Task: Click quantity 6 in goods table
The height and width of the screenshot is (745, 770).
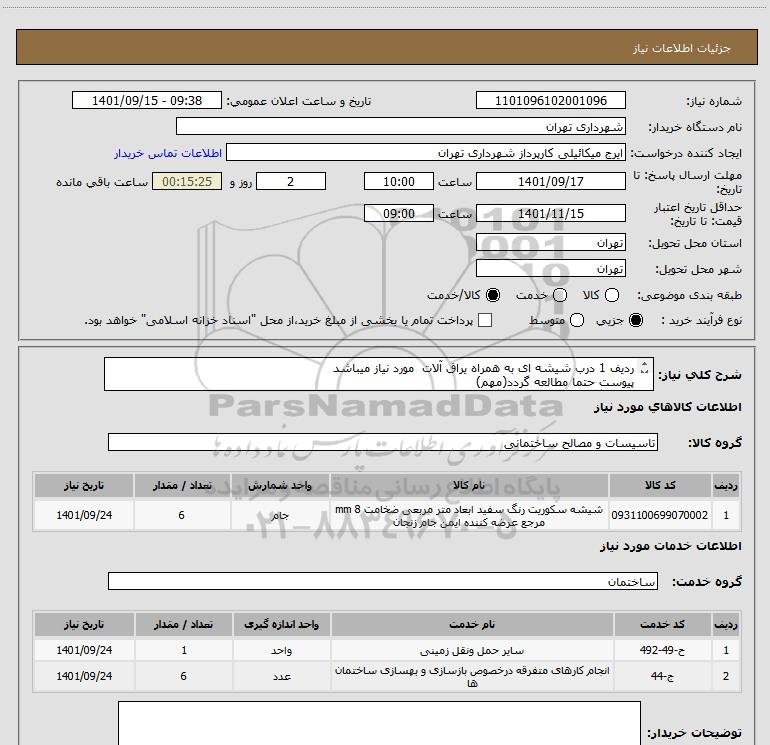Action: [x=182, y=515]
